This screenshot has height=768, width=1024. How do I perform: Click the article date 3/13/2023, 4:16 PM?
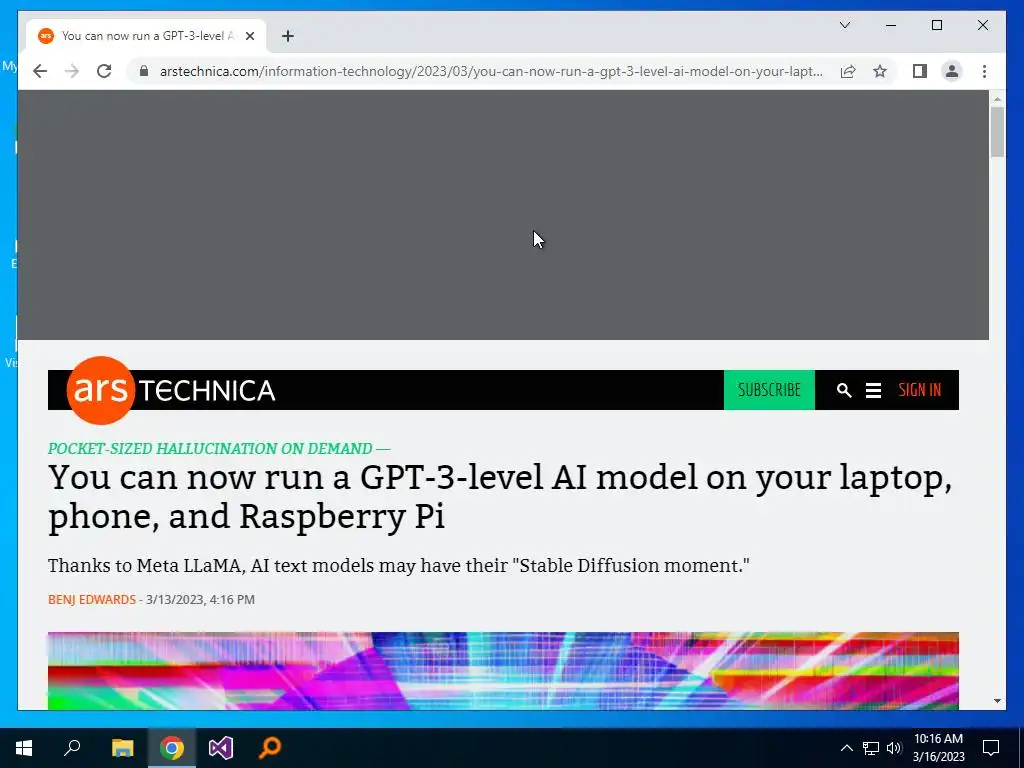click(200, 600)
